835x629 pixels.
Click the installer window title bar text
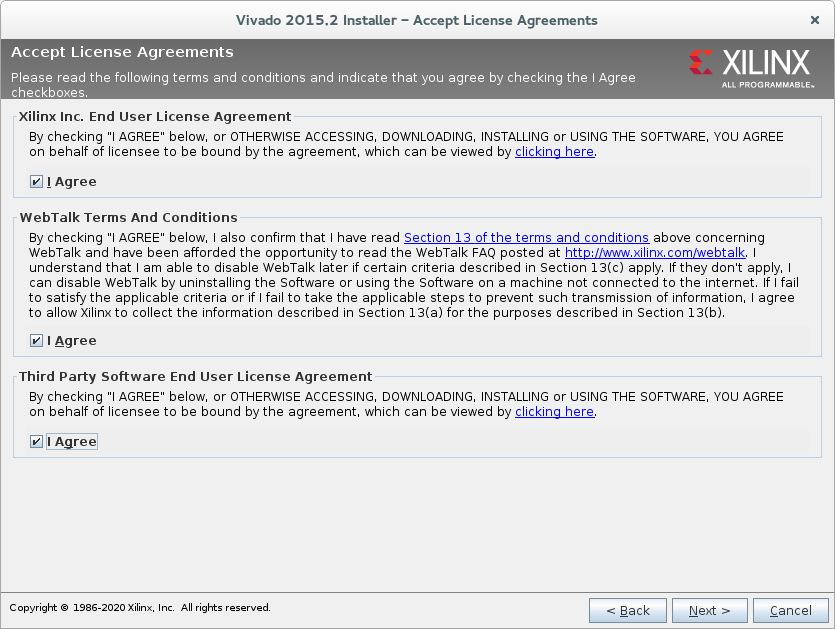416,20
